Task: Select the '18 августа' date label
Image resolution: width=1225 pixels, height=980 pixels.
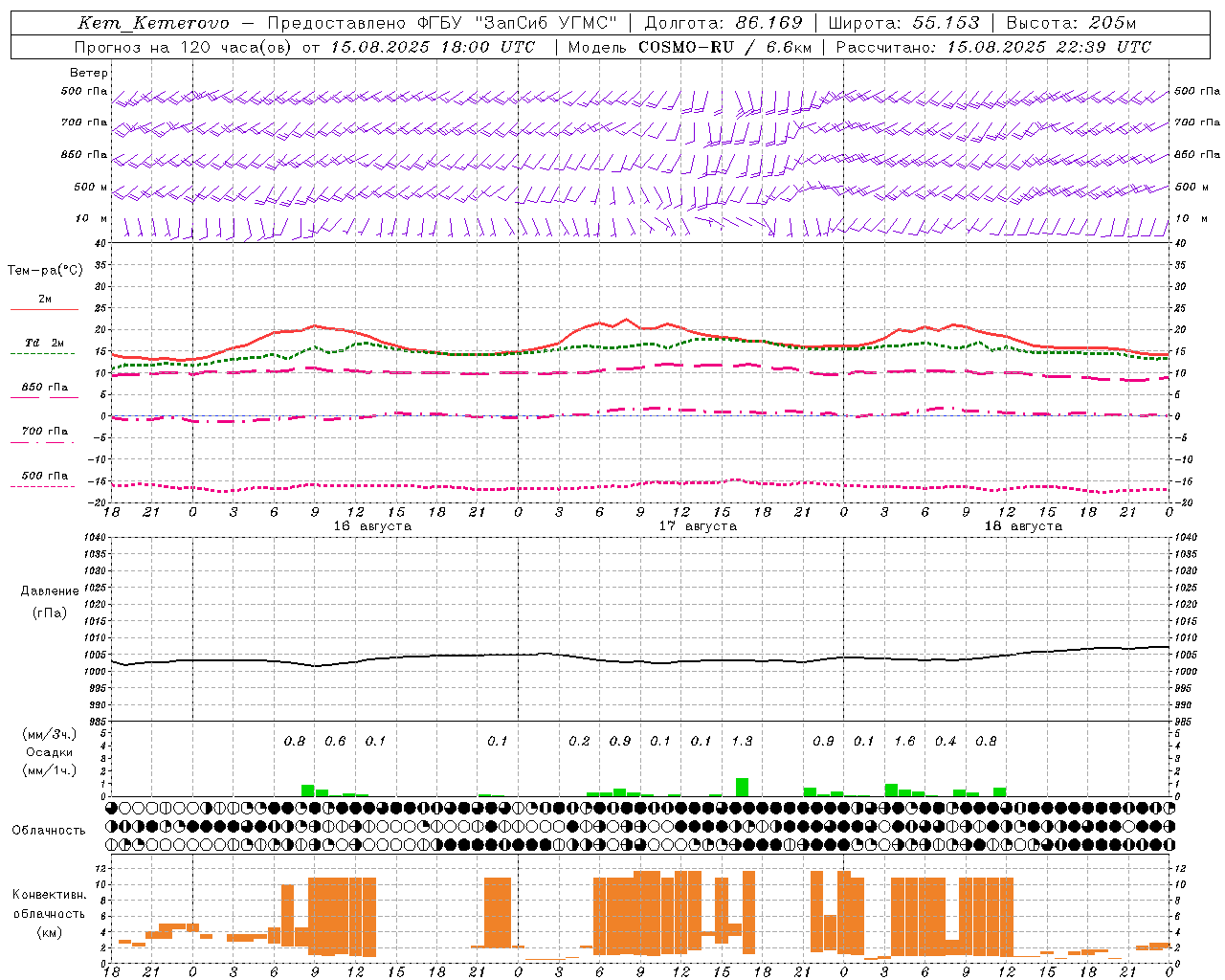Action: pos(1023,526)
